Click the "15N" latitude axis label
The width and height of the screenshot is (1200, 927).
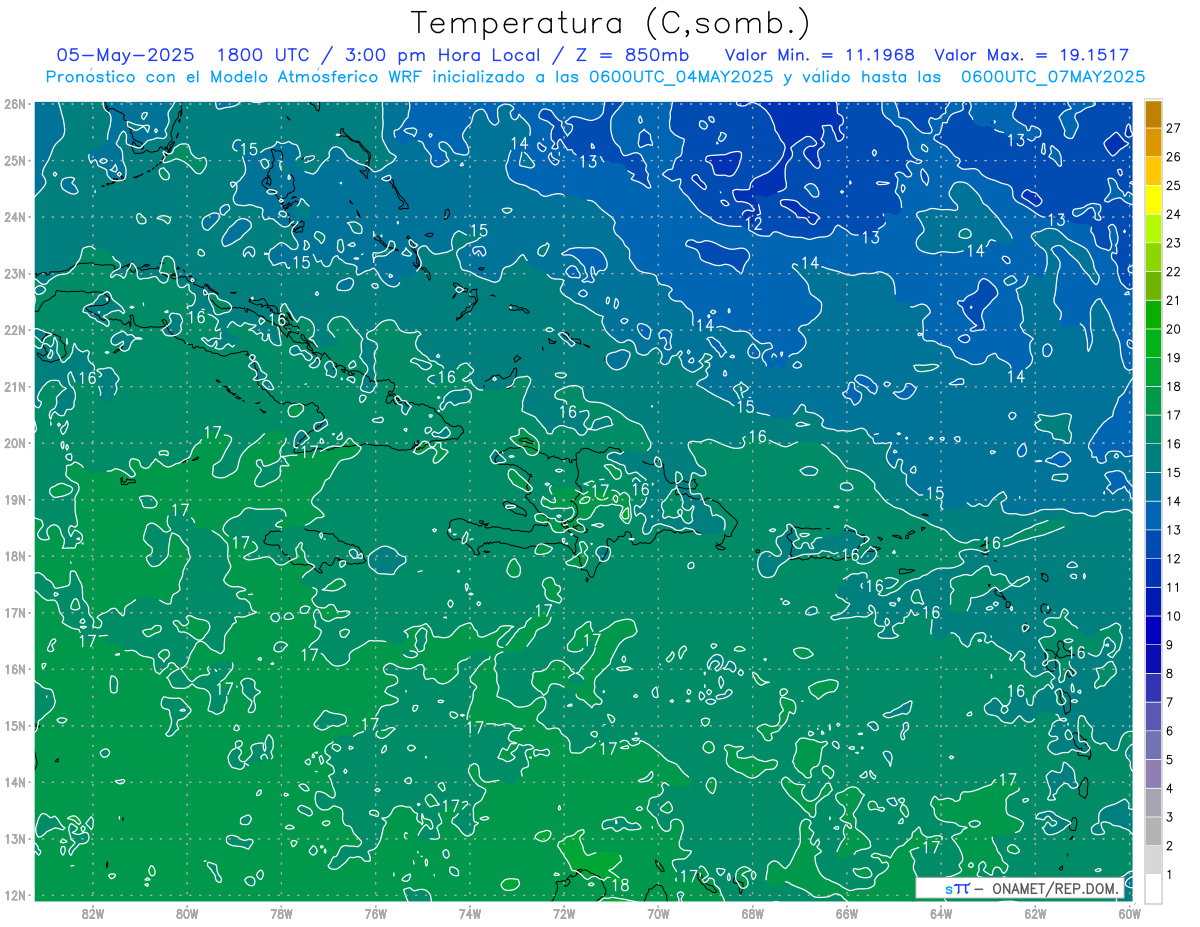tap(15, 725)
